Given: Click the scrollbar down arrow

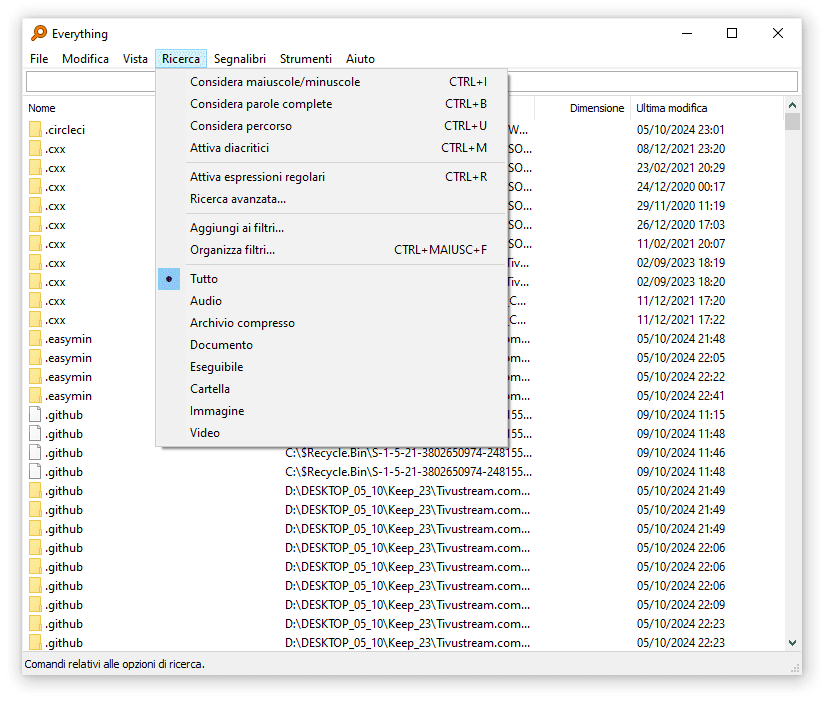Looking at the screenshot, I should (792, 643).
